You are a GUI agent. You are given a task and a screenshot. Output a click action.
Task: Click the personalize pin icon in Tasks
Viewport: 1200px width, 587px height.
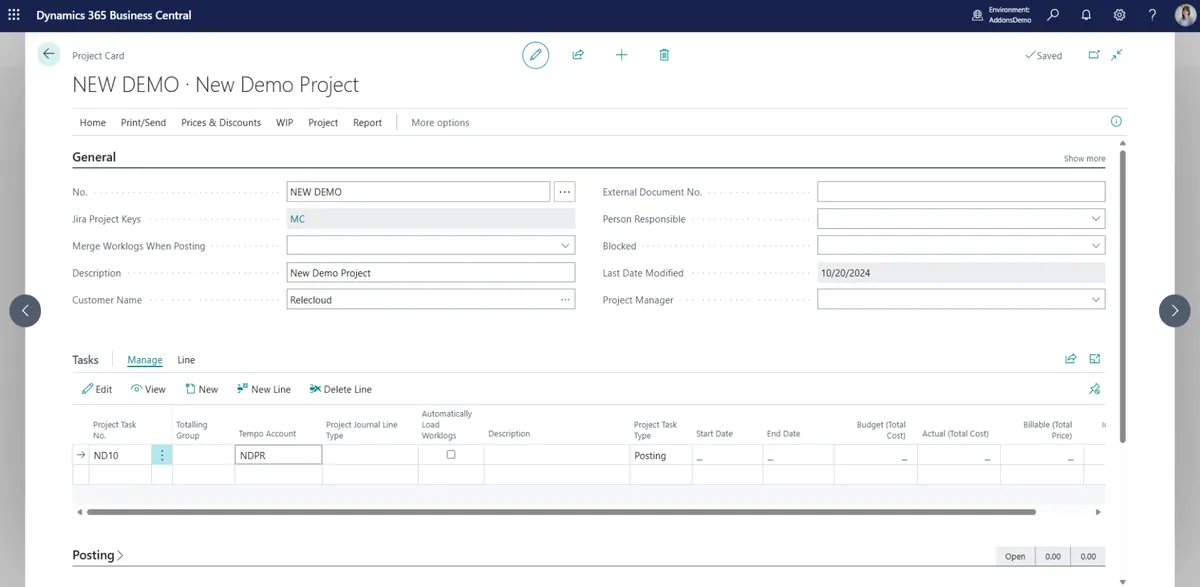coord(1095,389)
